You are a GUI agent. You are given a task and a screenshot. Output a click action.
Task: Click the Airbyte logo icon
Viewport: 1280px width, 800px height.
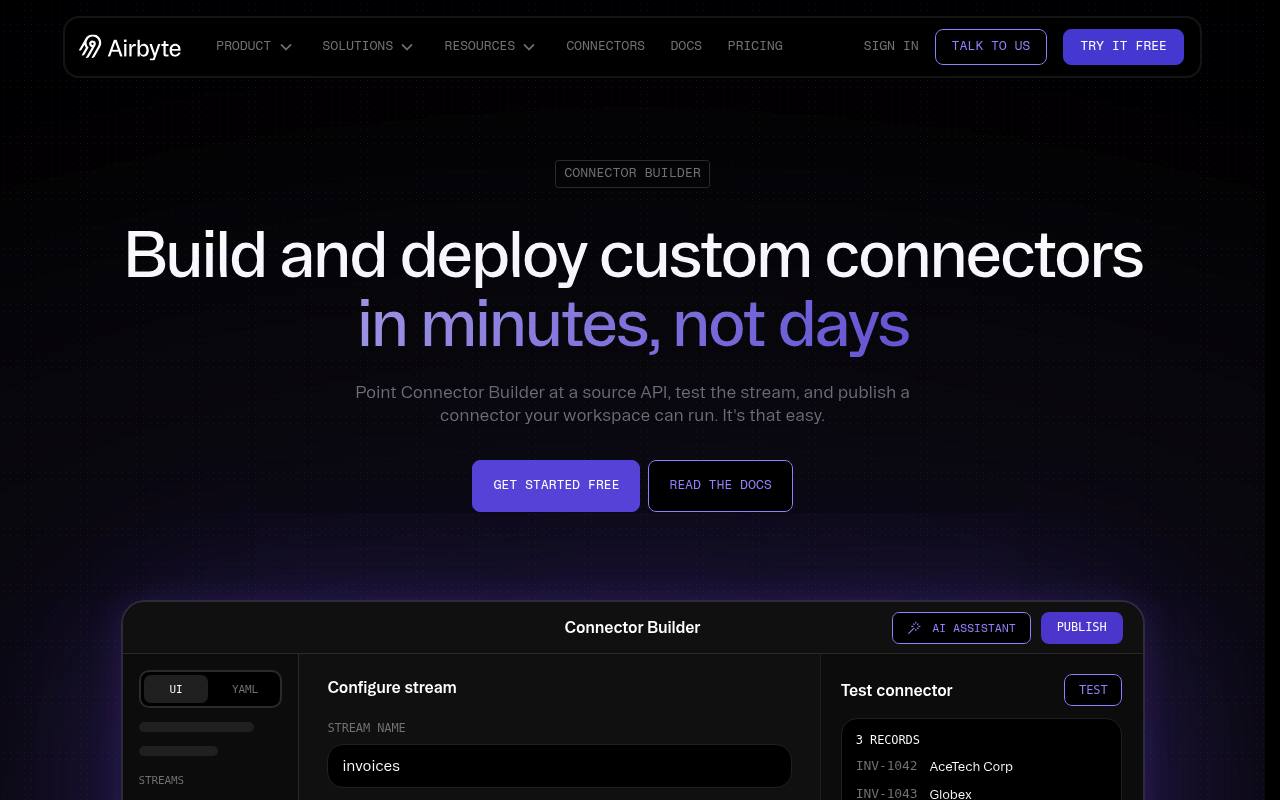[x=90, y=47]
